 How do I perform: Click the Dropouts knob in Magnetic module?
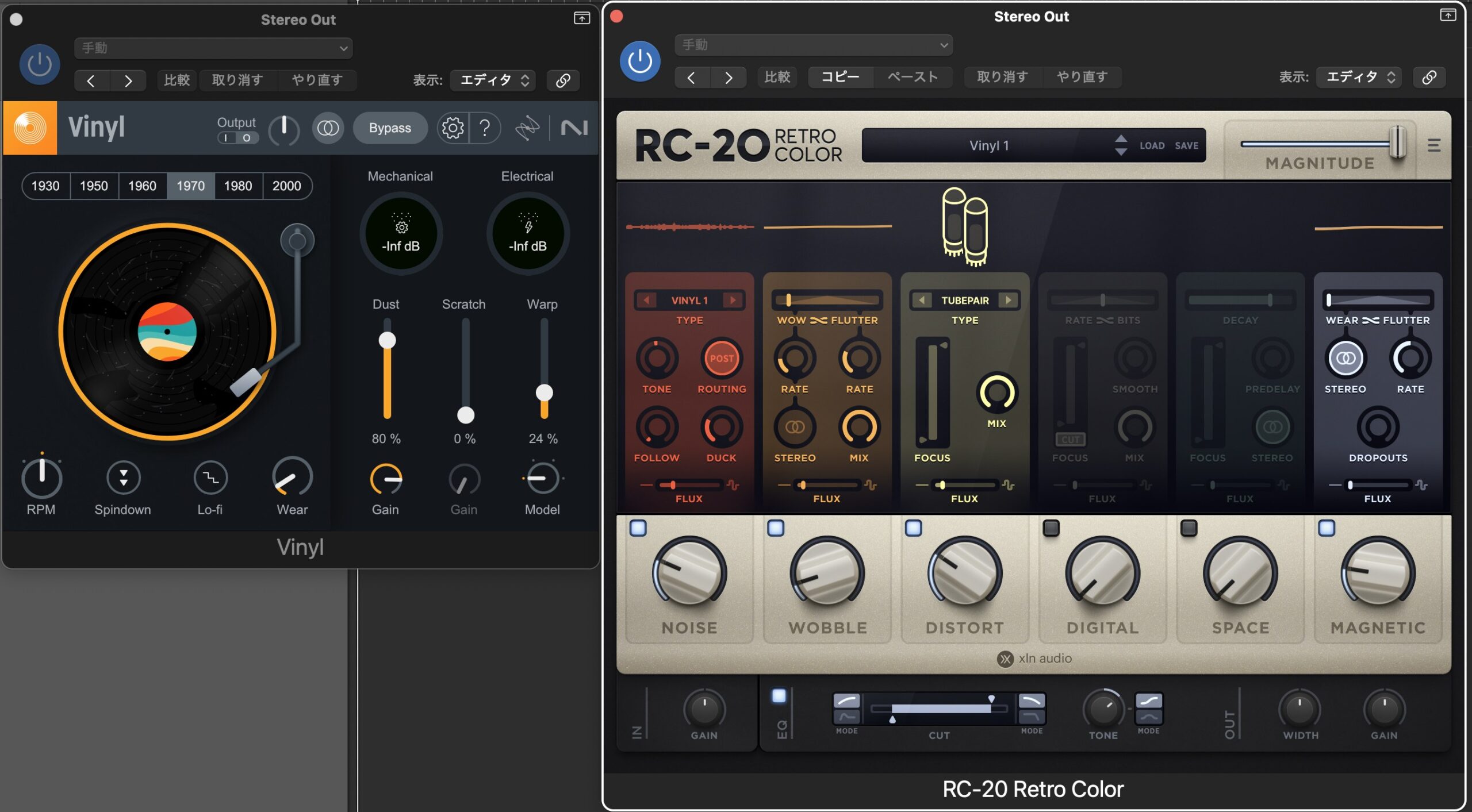pyautogui.click(x=1378, y=427)
